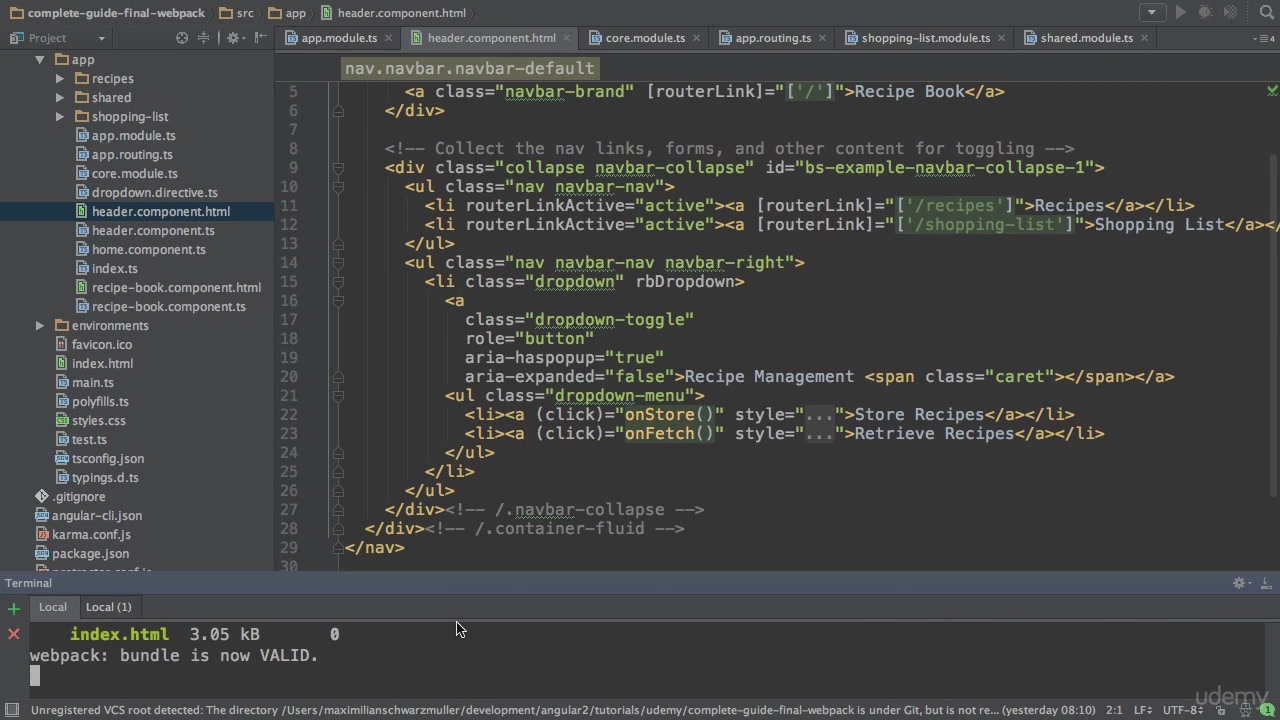This screenshot has height=720, width=1280.
Task: Close the shared.module.ts tab
Action: tap(1145, 38)
